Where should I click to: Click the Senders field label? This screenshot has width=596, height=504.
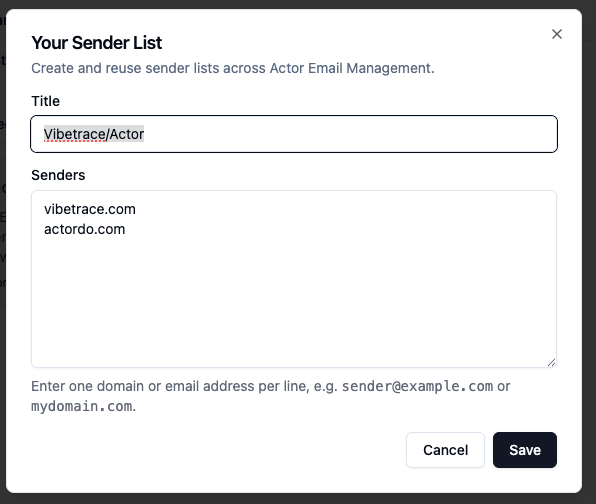coord(58,175)
